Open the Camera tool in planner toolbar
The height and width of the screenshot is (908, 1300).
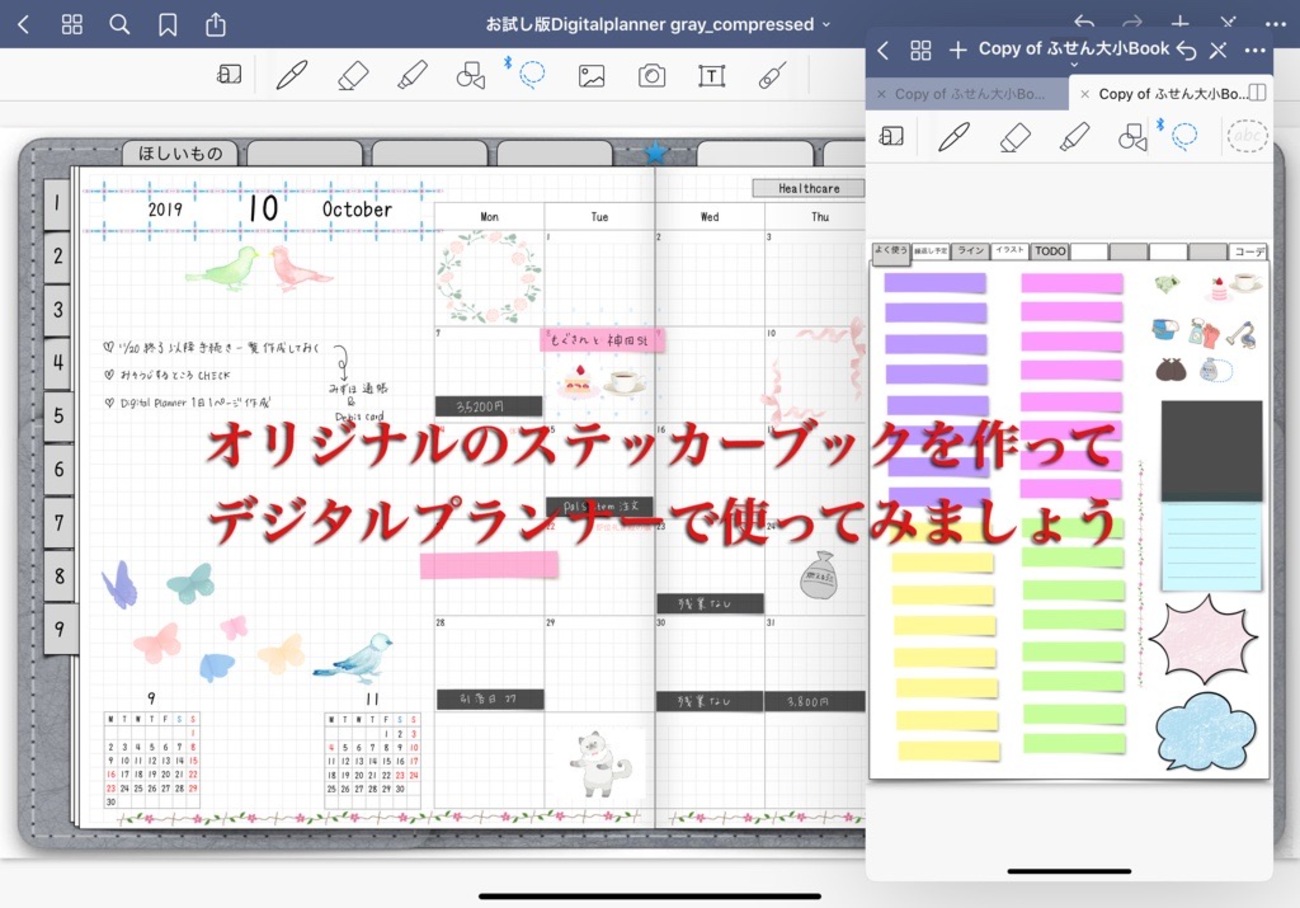652,76
